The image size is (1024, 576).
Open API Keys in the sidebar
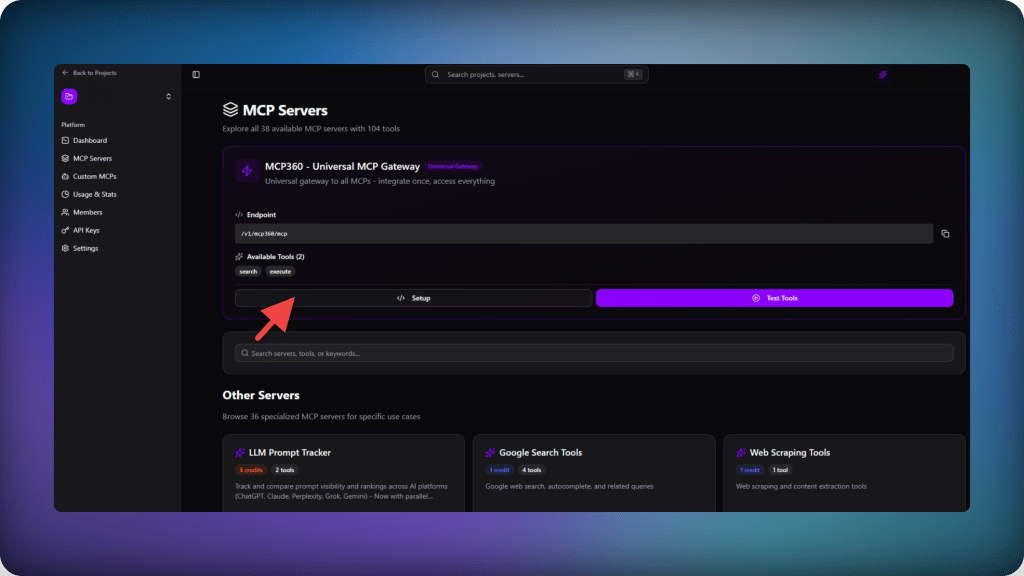tap(80, 230)
